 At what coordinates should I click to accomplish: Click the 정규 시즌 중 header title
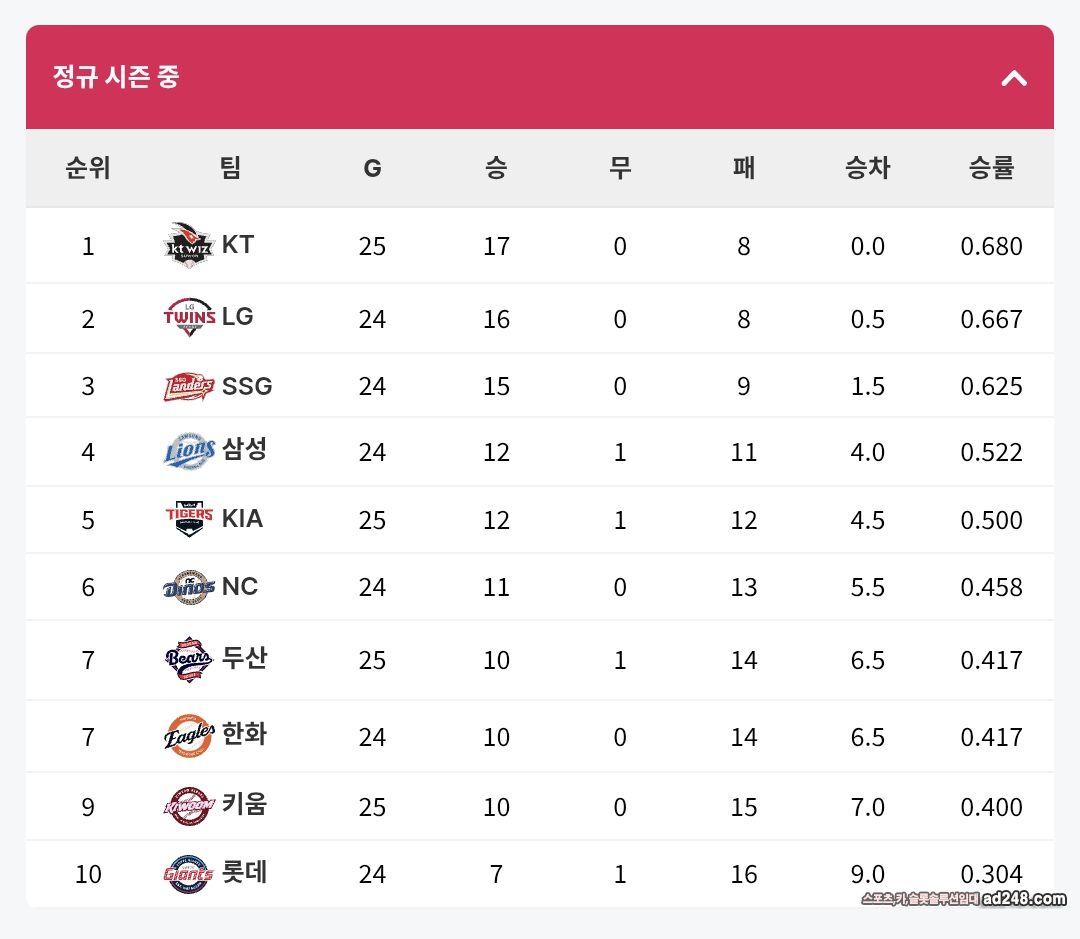point(116,77)
